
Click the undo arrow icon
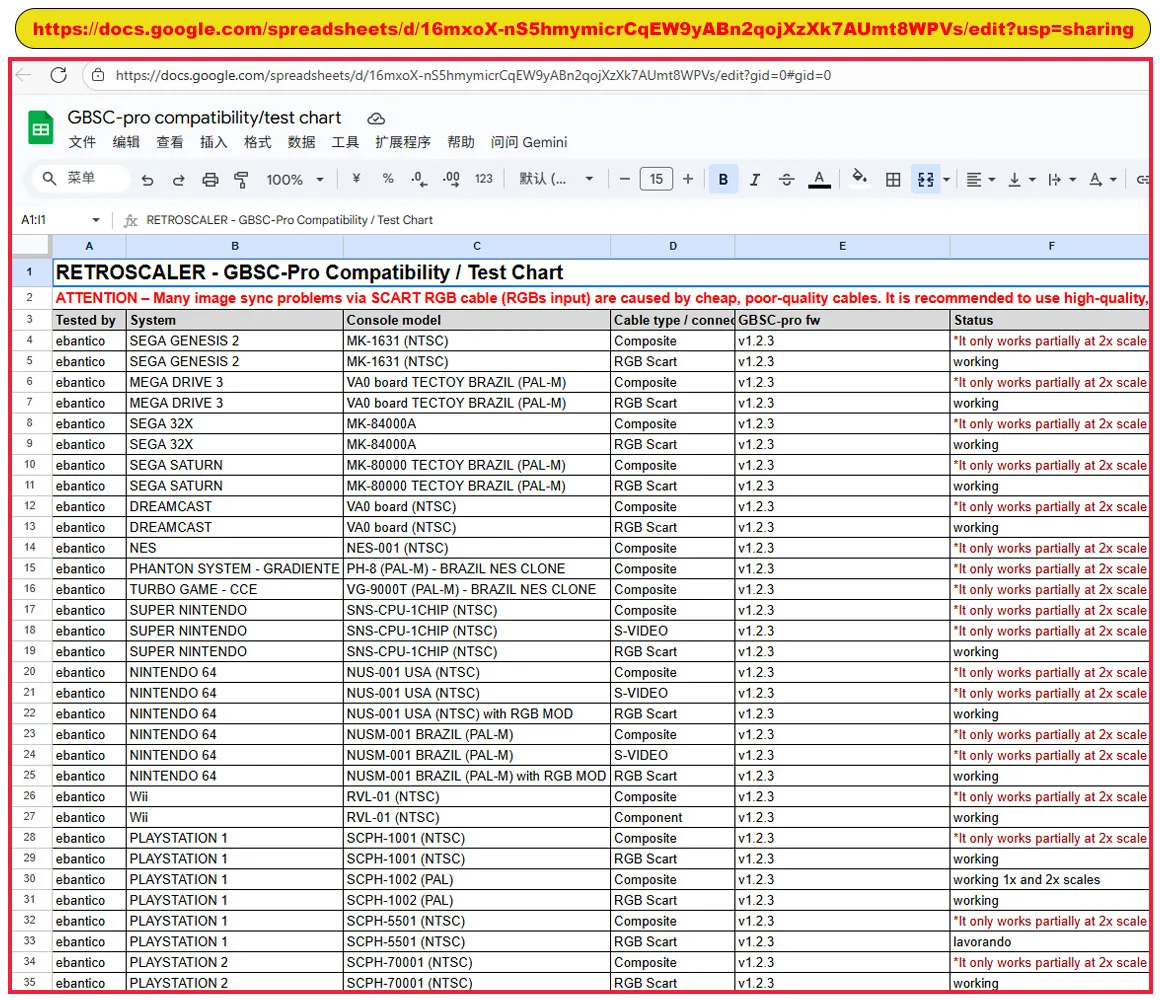pos(147,179)
